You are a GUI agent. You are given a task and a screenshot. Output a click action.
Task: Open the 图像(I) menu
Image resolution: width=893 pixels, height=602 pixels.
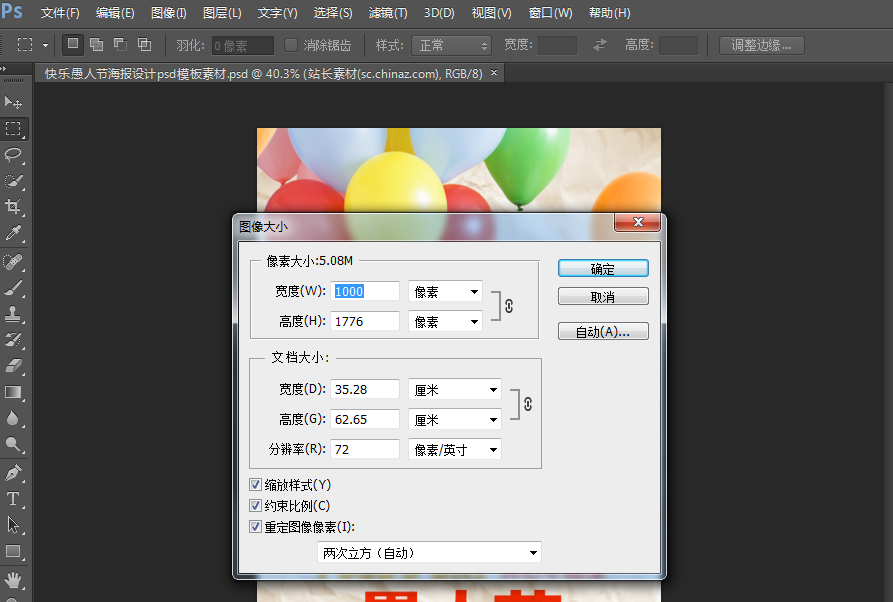click(169, 13)
